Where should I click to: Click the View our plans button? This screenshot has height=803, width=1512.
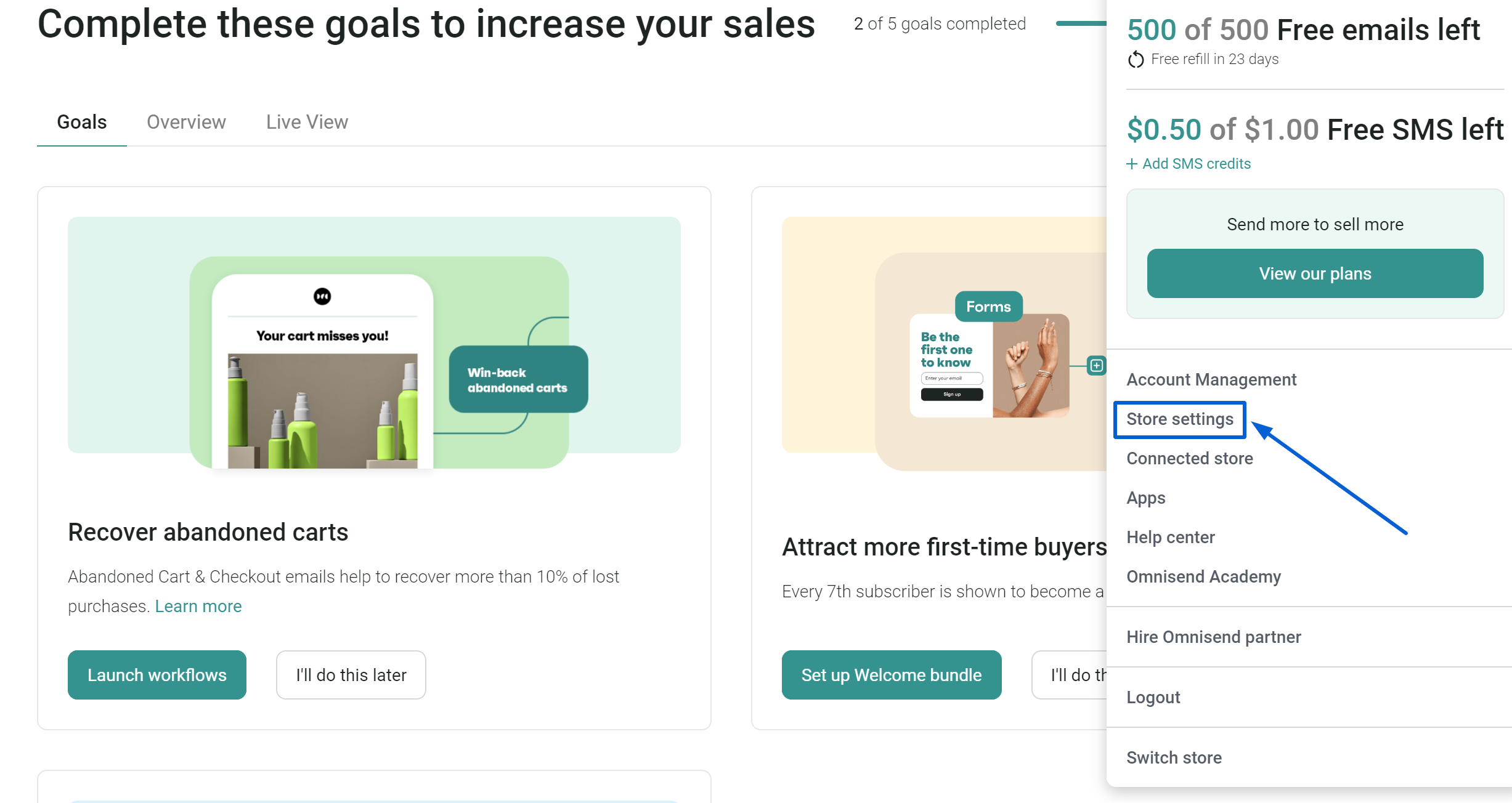pyautogui.click(x=1315, y=273)
